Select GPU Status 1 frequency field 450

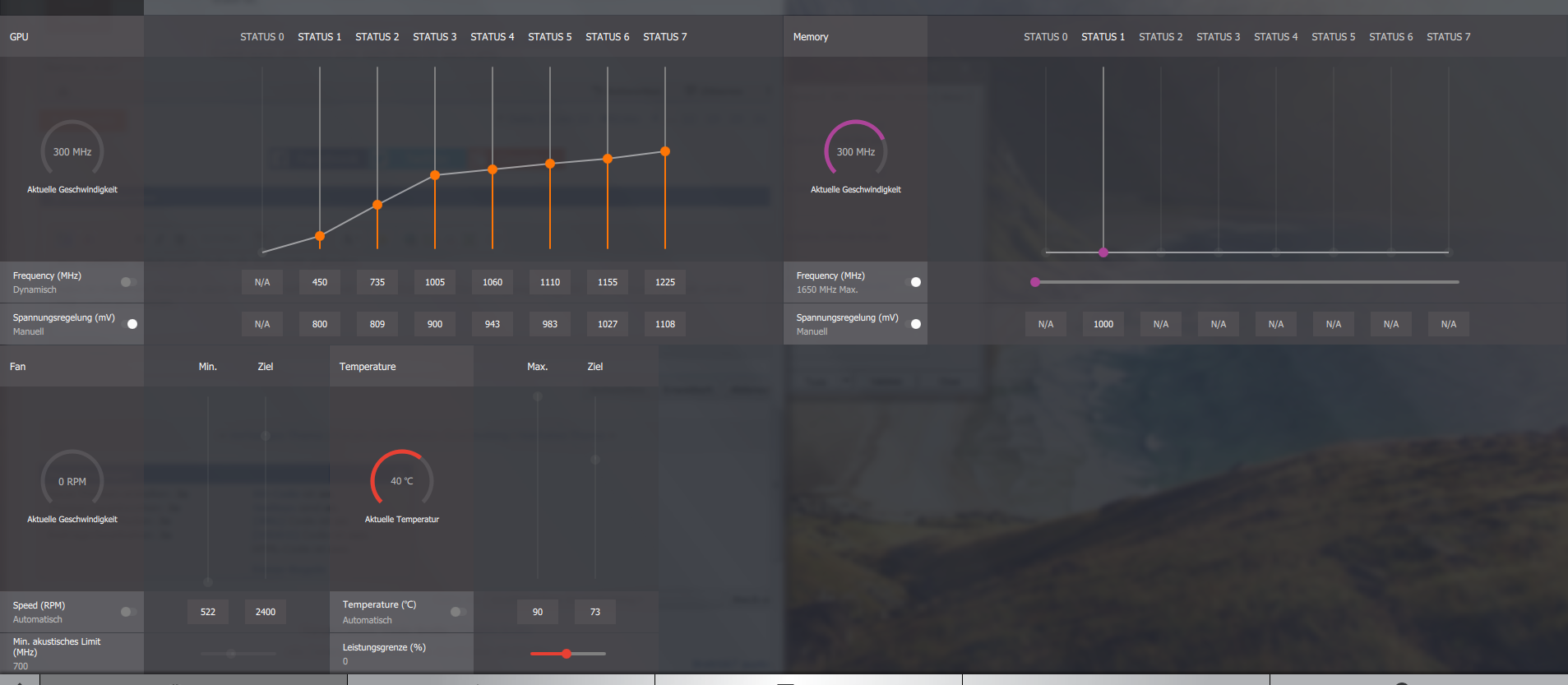(x=320, y=282)
